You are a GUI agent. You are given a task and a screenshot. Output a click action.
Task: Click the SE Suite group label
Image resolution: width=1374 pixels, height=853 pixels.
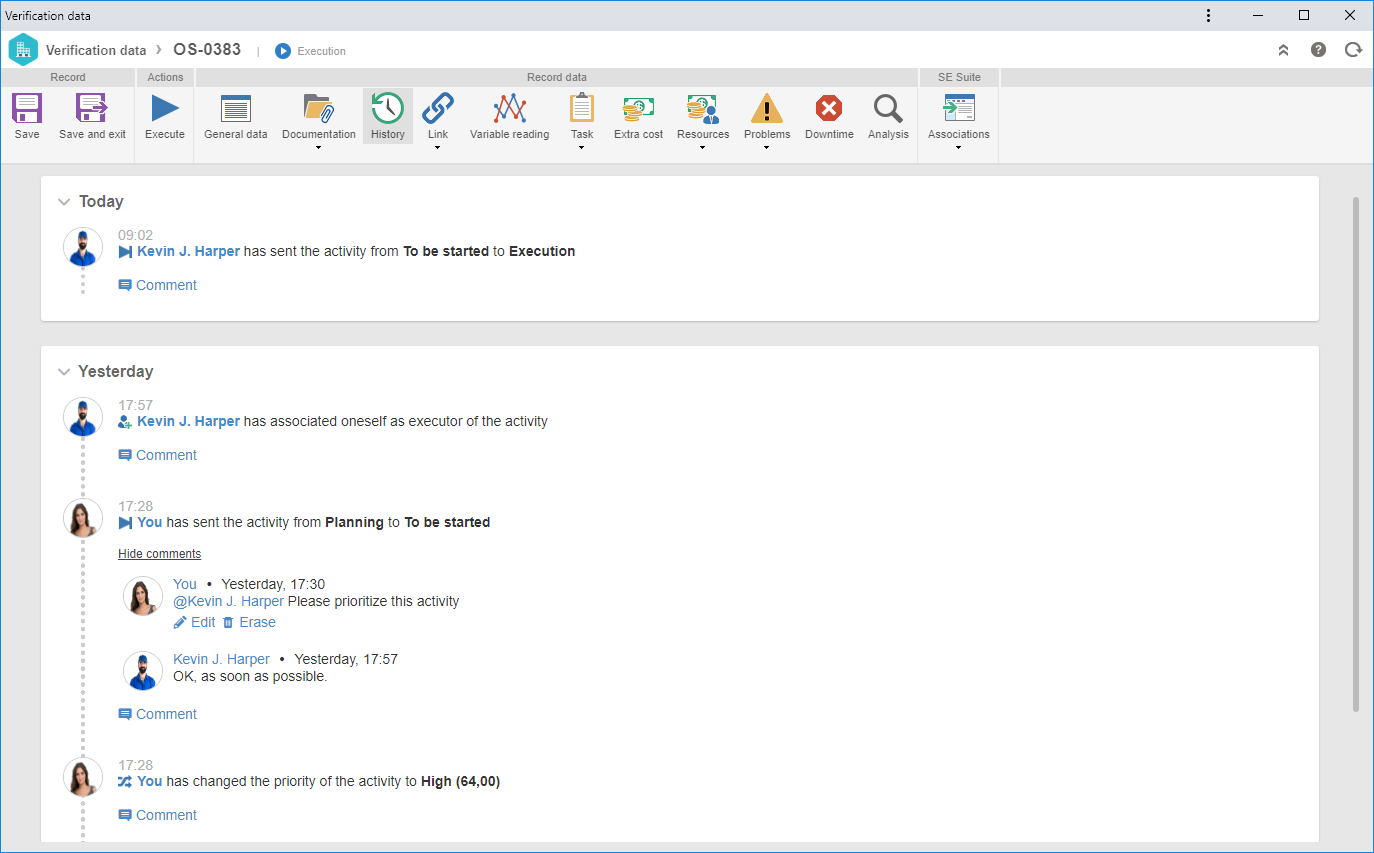click(x=959, y=77)
